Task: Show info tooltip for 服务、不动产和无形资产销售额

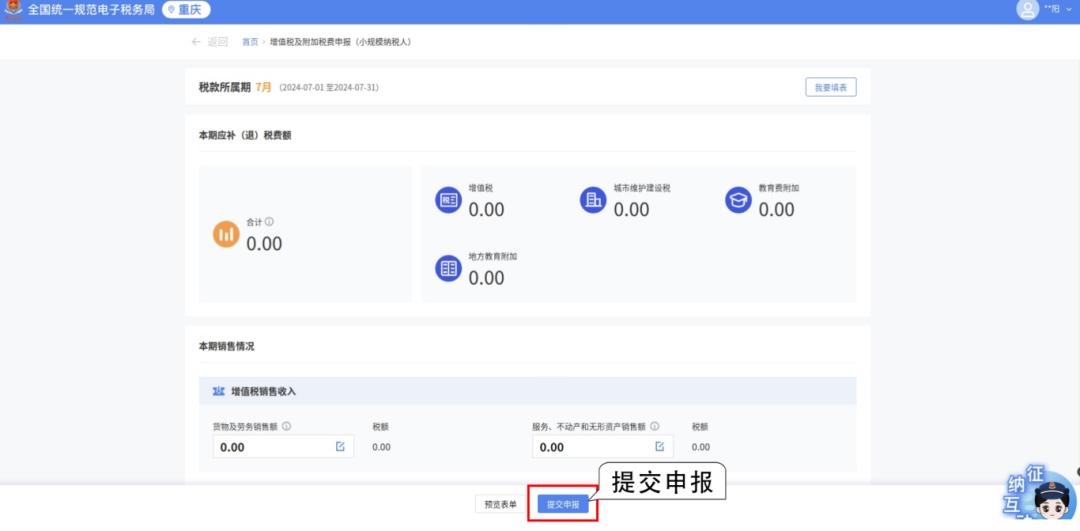Action: point(655,426)
